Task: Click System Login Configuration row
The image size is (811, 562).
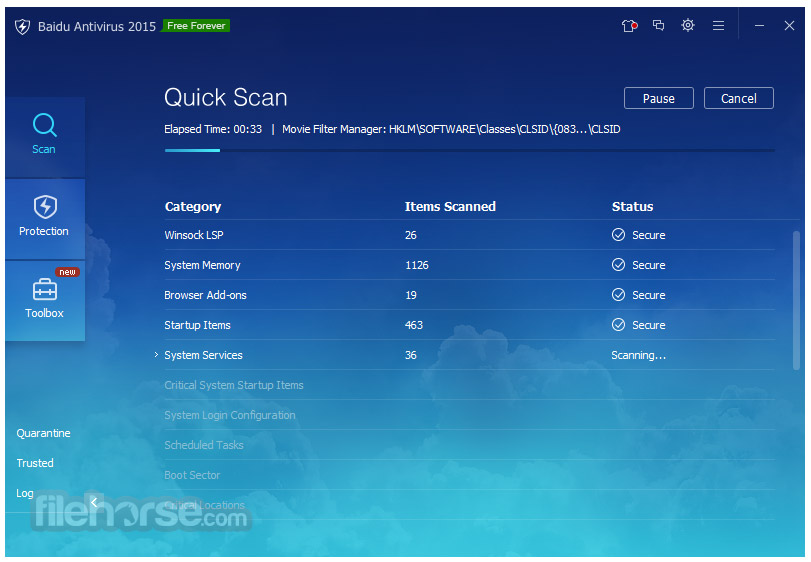Action: (470, 415)
